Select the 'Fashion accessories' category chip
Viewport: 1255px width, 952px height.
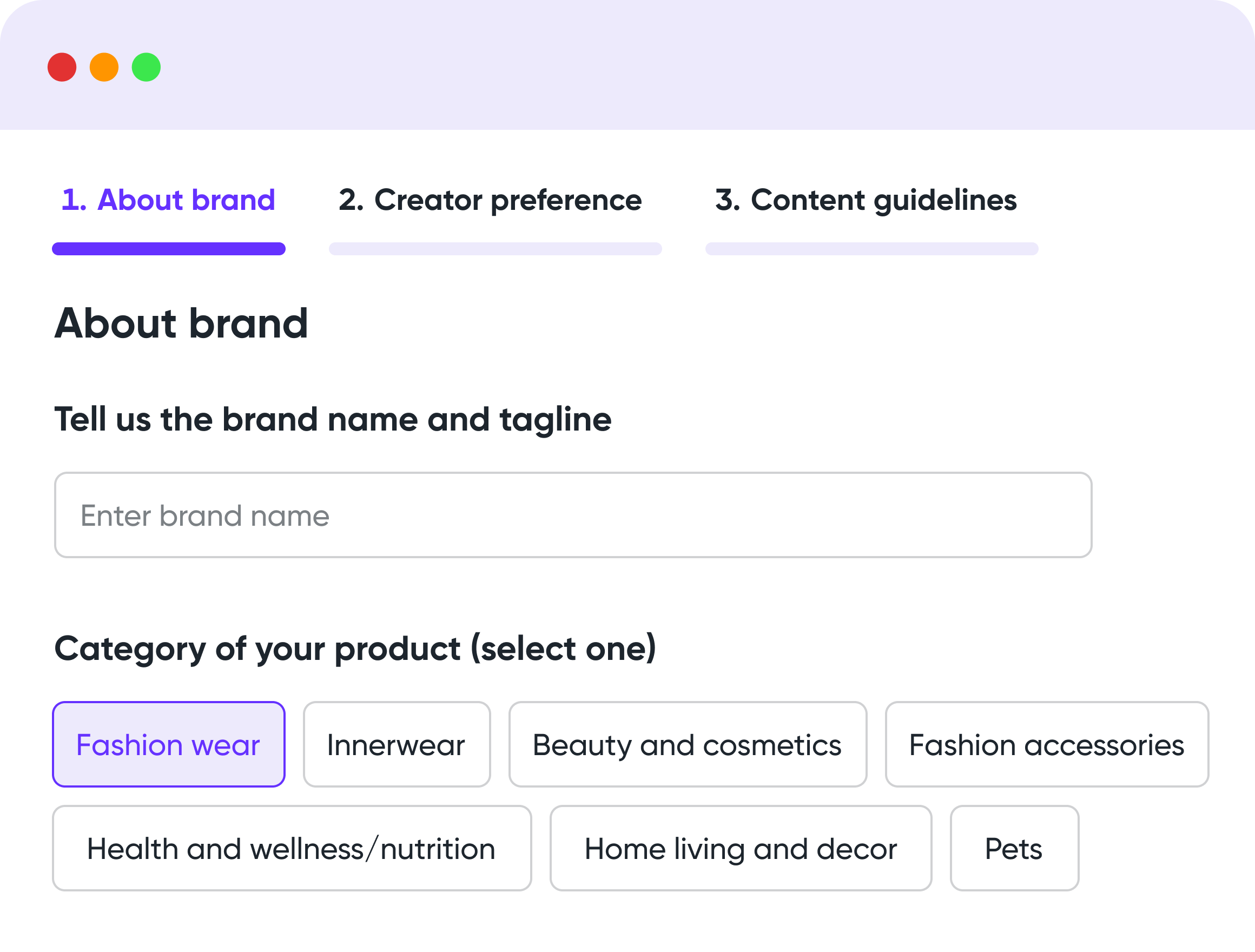tap(1047, 744)
